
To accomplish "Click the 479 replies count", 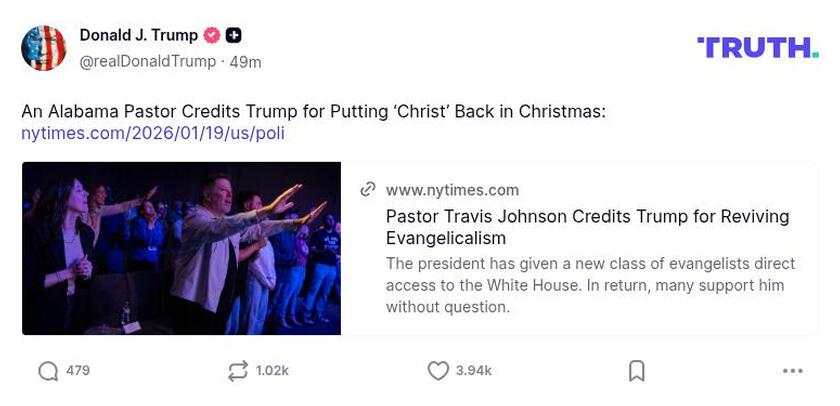I will tap(78, 371).
